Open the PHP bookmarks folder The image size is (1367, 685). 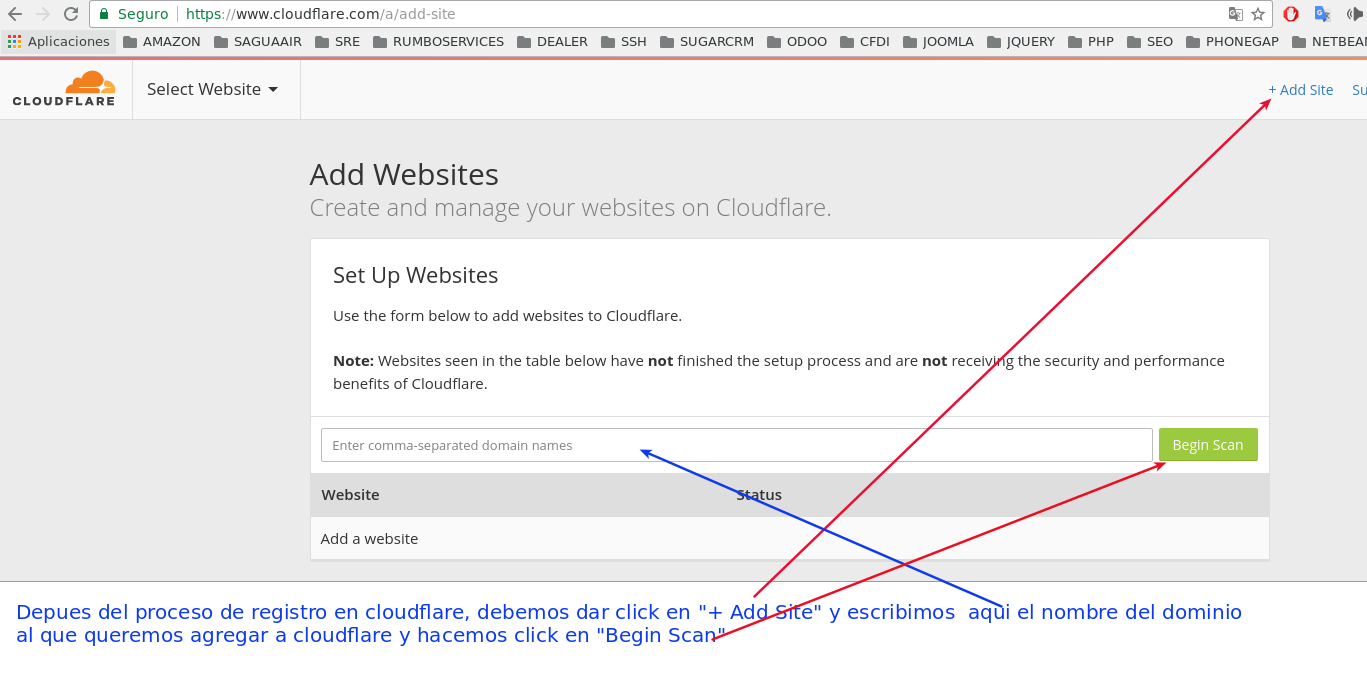pyautogui.click(x=1091, y=42)
